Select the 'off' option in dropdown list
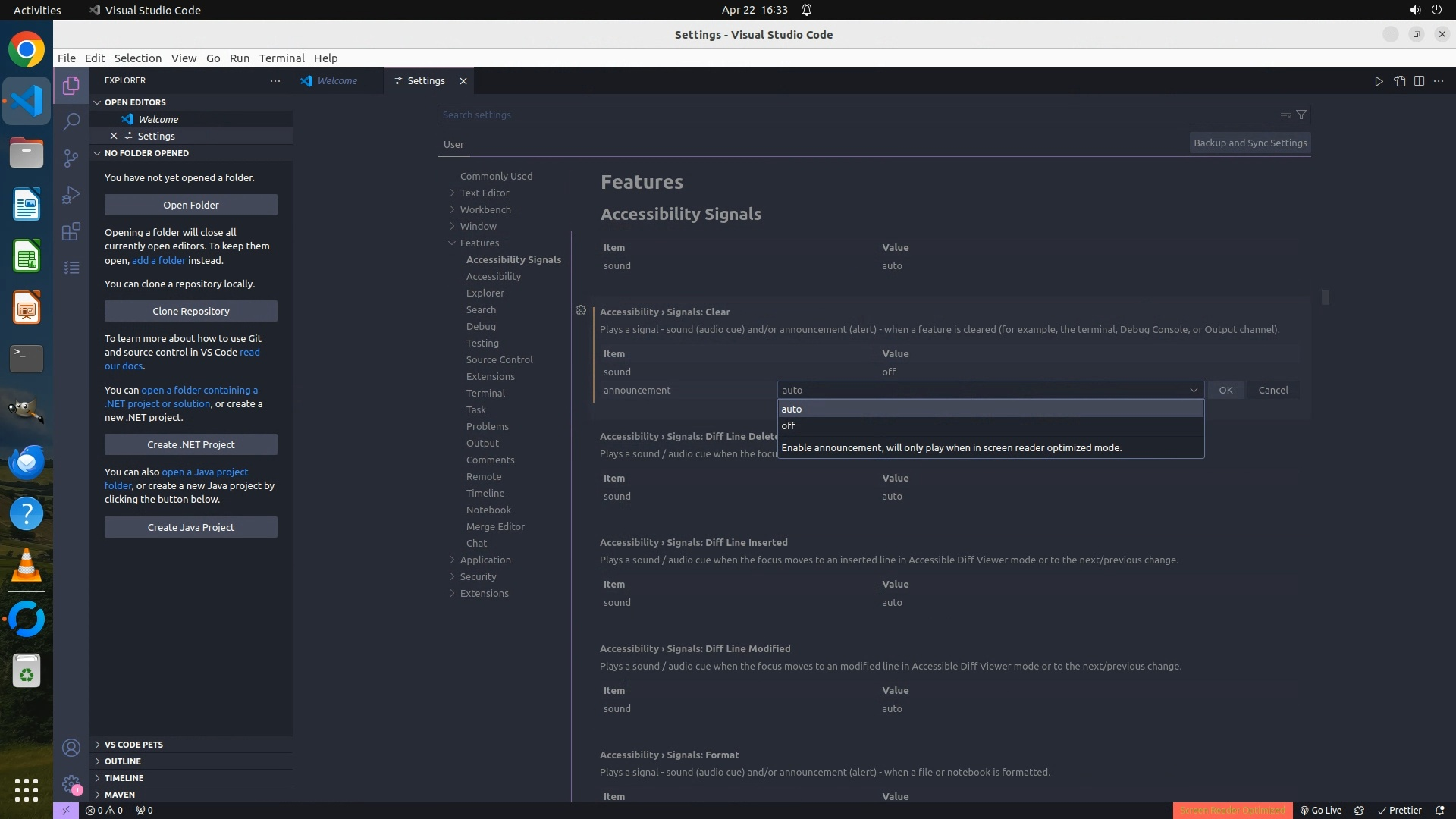This screenshot has height=819, width=1456. pos(789,426)
